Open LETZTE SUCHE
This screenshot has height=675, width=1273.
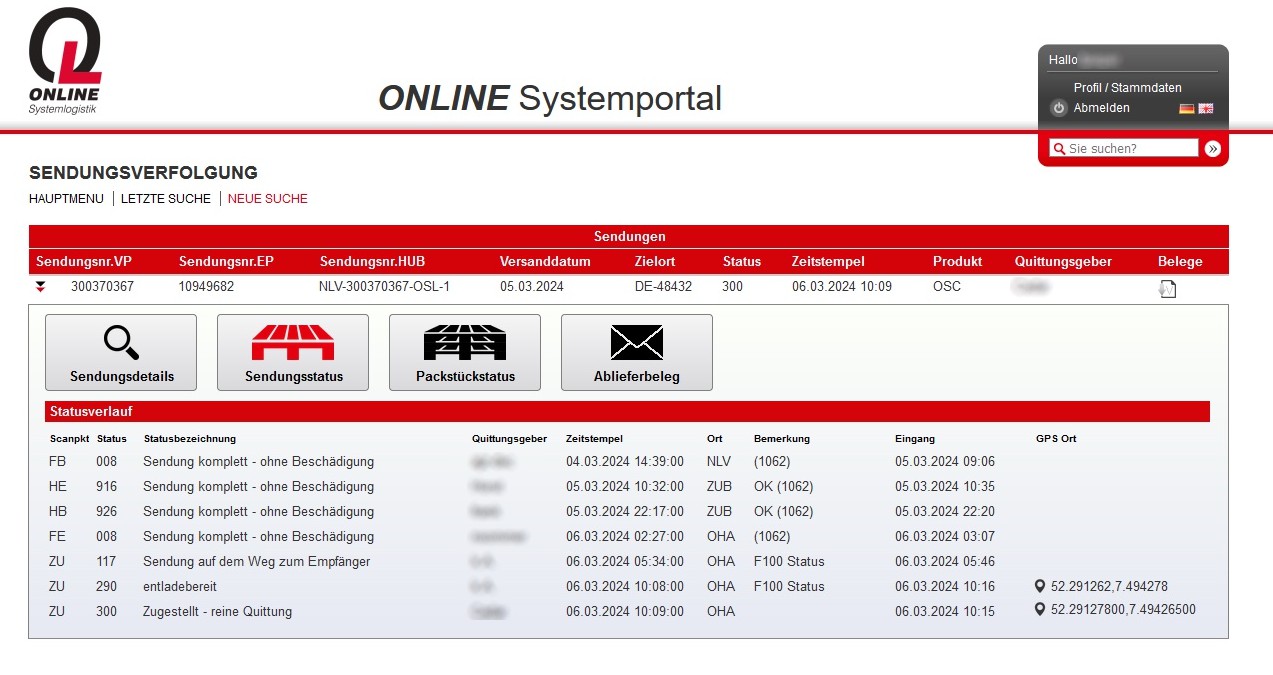pos(166,199)
